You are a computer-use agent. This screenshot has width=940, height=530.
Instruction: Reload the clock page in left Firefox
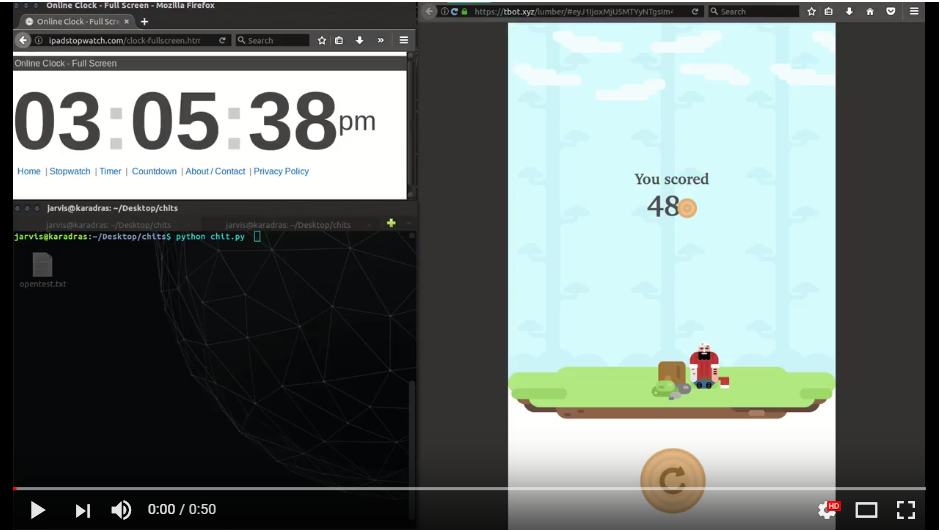(x=222, y=40)
